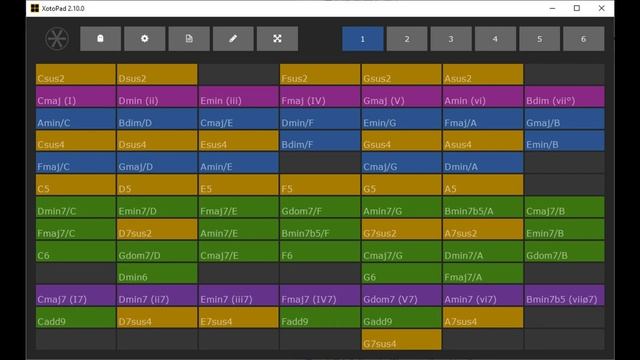Trigger the Asus2 chord pad
Screen dimensions: 640x360
483,74
